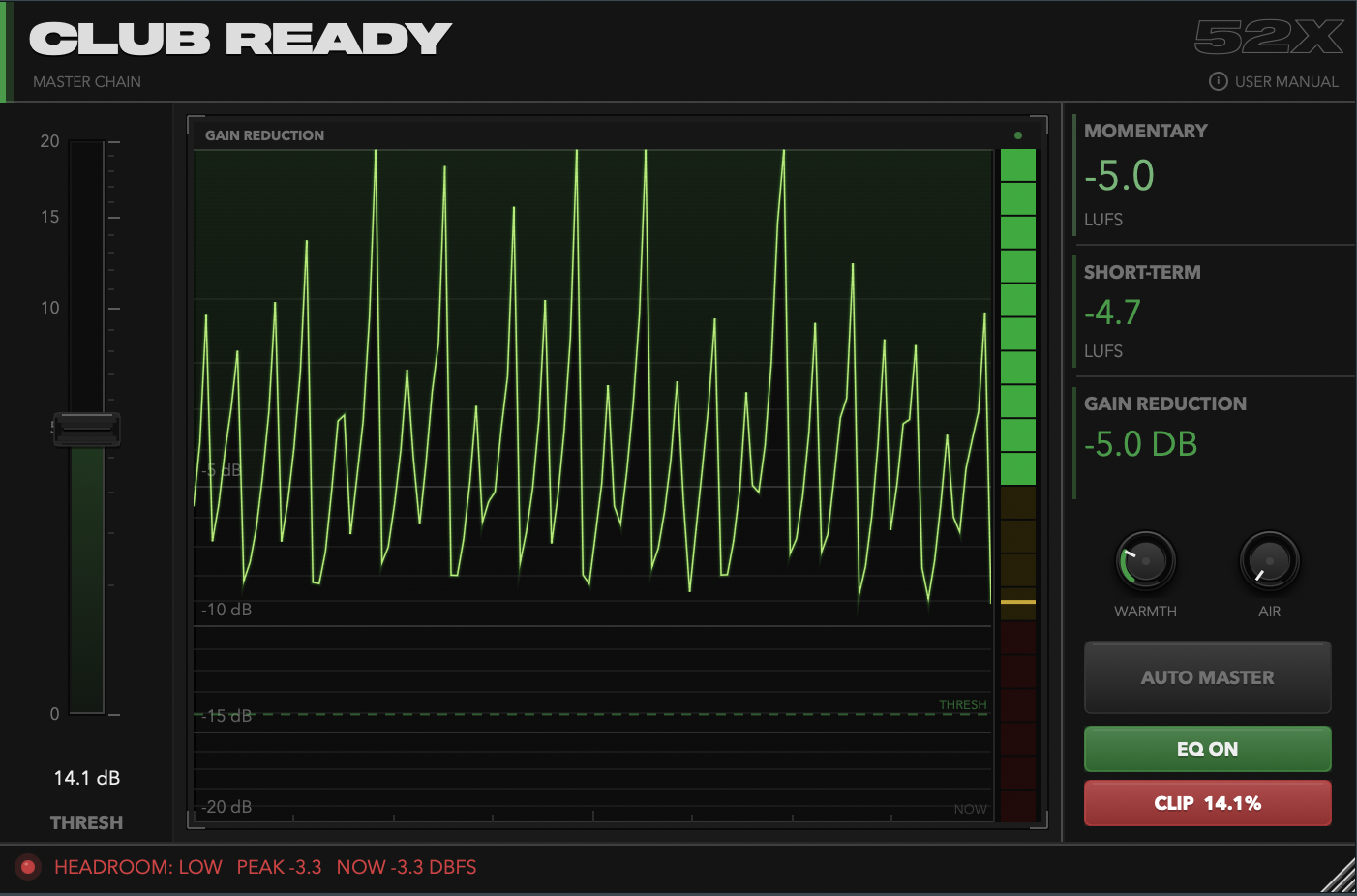The width and height of the screenshot is (1357, 896).
Task: Click the Auto Master button
Action: click(1207, 677)
